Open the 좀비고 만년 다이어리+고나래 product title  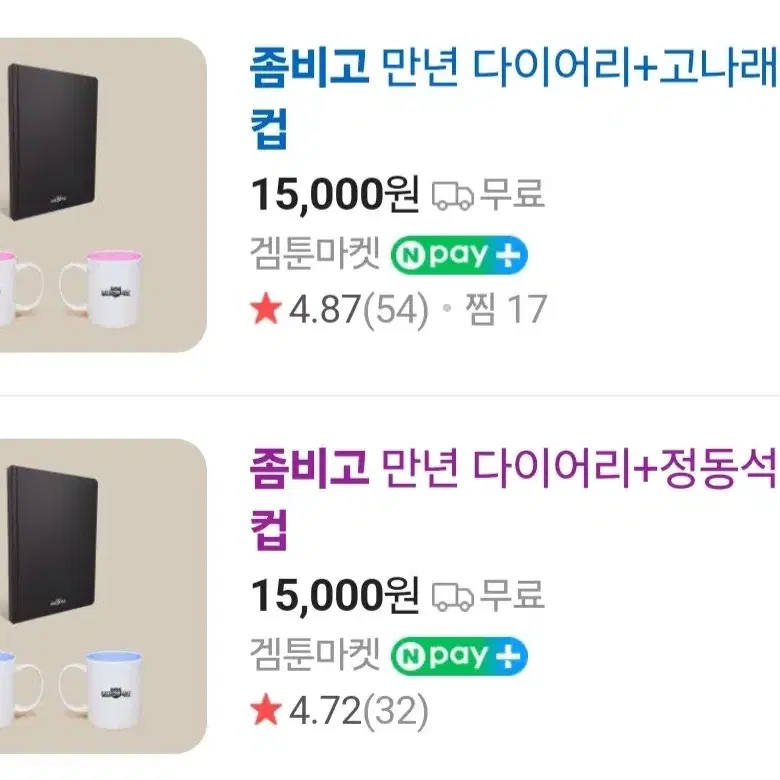pyautogui.click(x=514, y=96)
